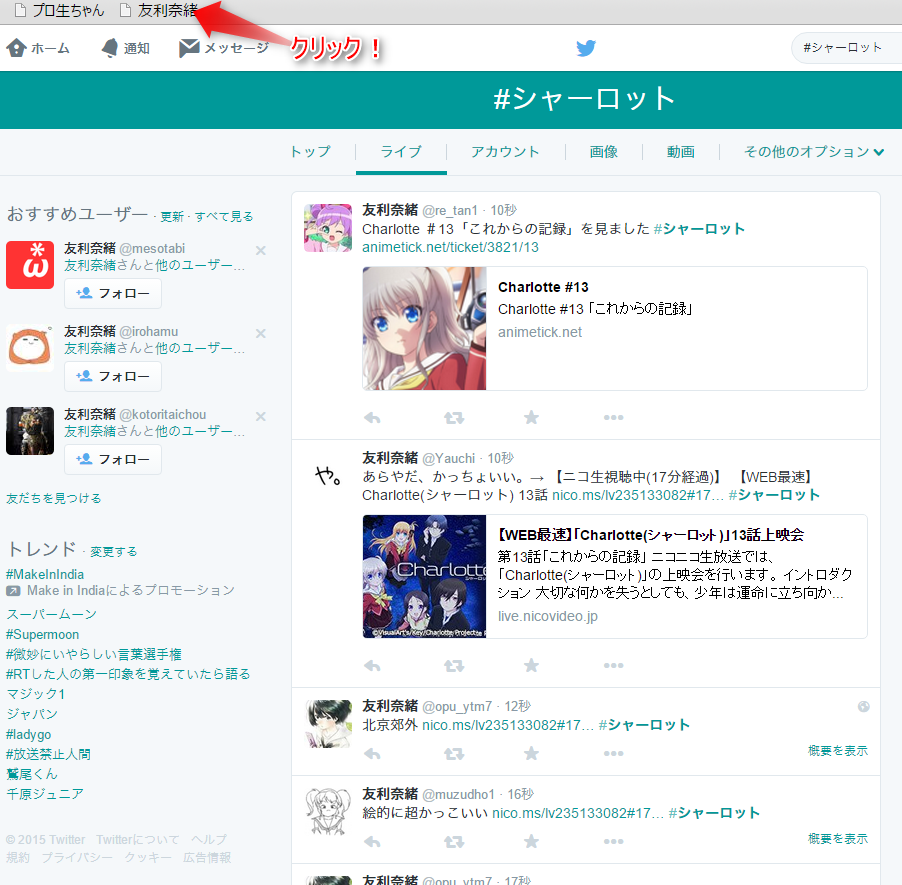Screen dimensions: 902x885
Task: Switch to the アカウント tab
Action: tap(505, 152)
